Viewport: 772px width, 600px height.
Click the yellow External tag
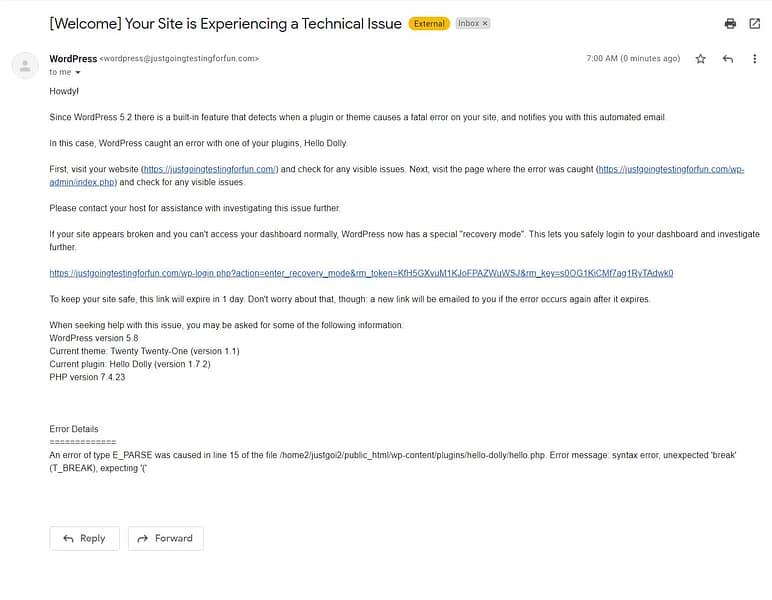tap(428, 23)
